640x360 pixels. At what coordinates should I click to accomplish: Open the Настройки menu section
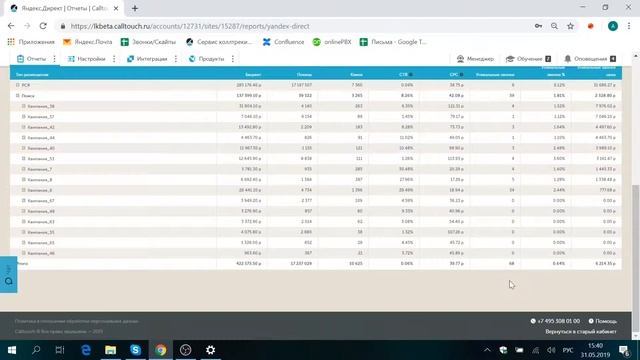tap(86, 59)
